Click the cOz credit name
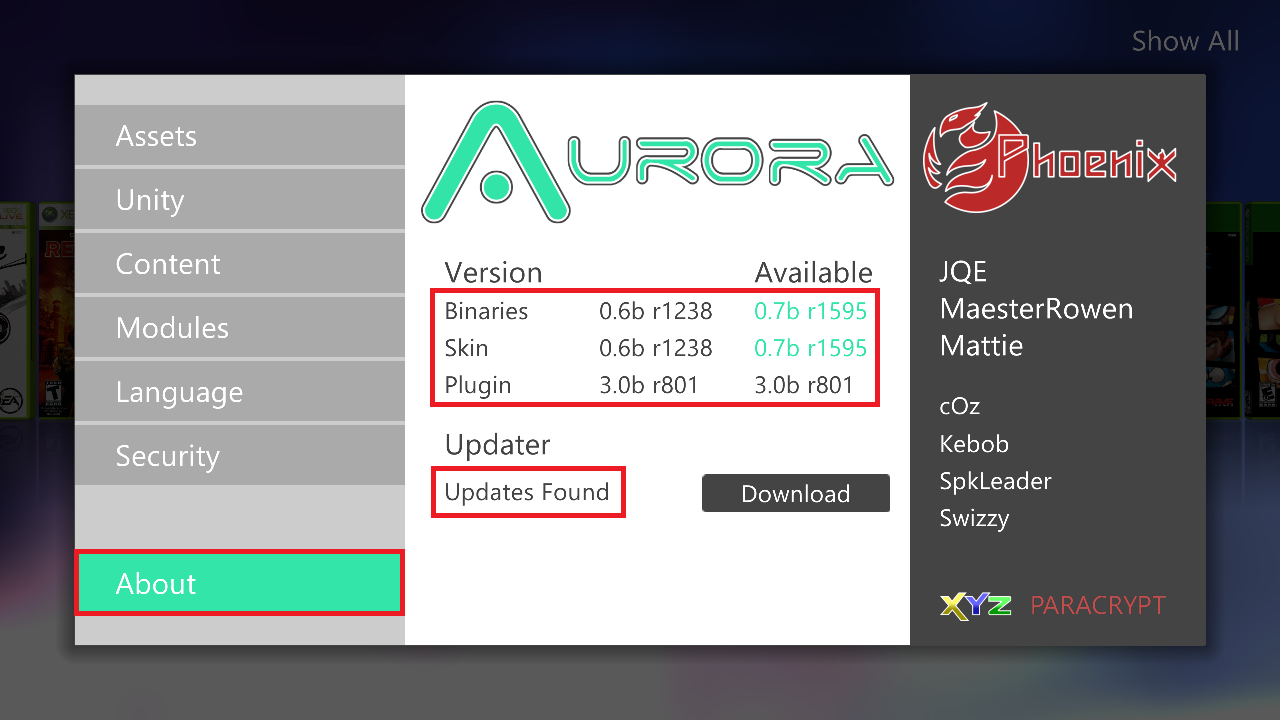1280x720 pixels. (x=960, y=407)
